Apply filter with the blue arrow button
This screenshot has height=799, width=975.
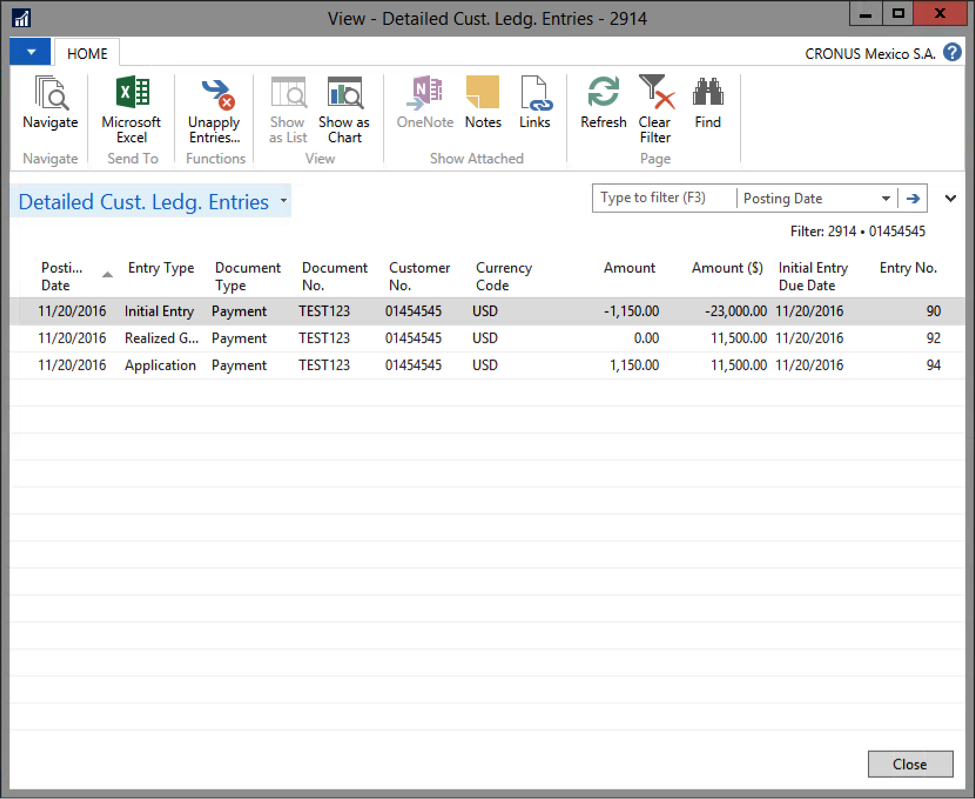click(913, 198)
